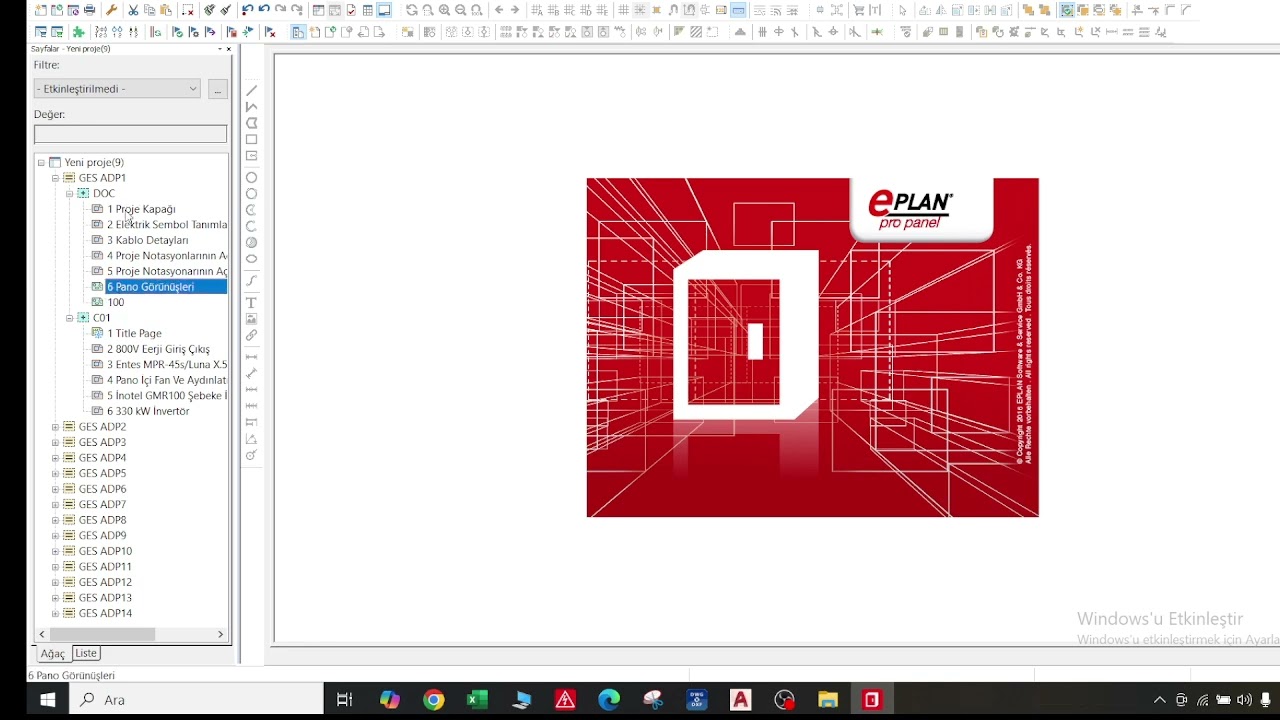Select the Spline curve tool
1280x720 pixels.
[x=252, y=280]
